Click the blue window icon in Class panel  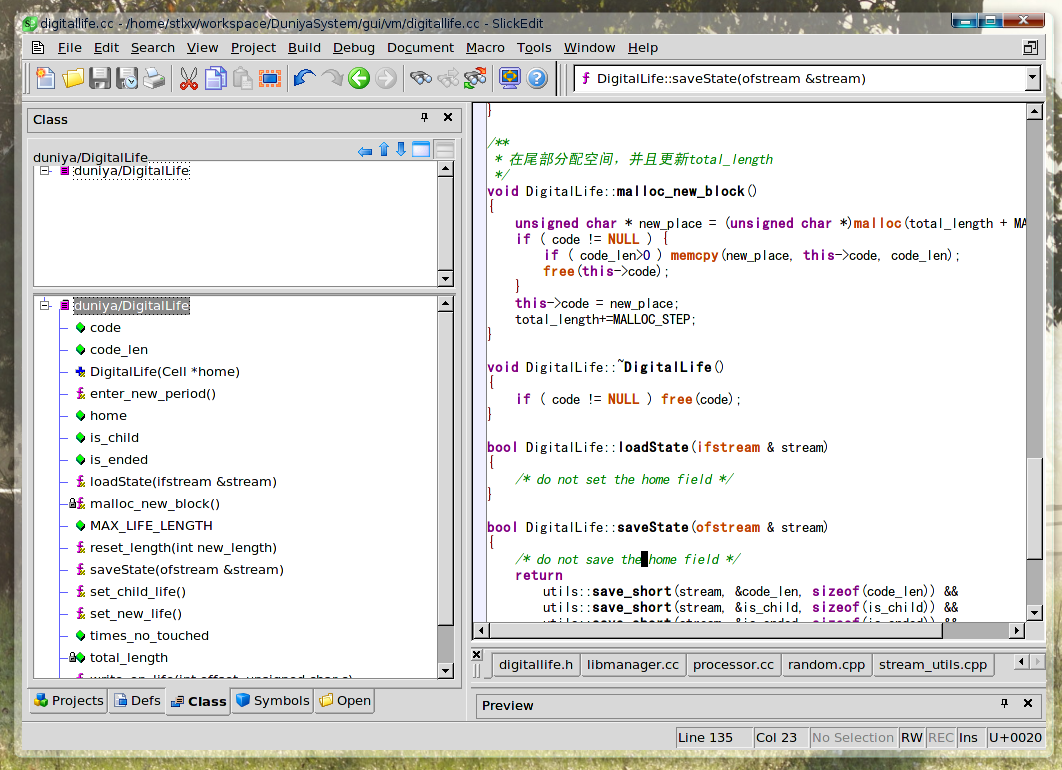coord(421,150)
